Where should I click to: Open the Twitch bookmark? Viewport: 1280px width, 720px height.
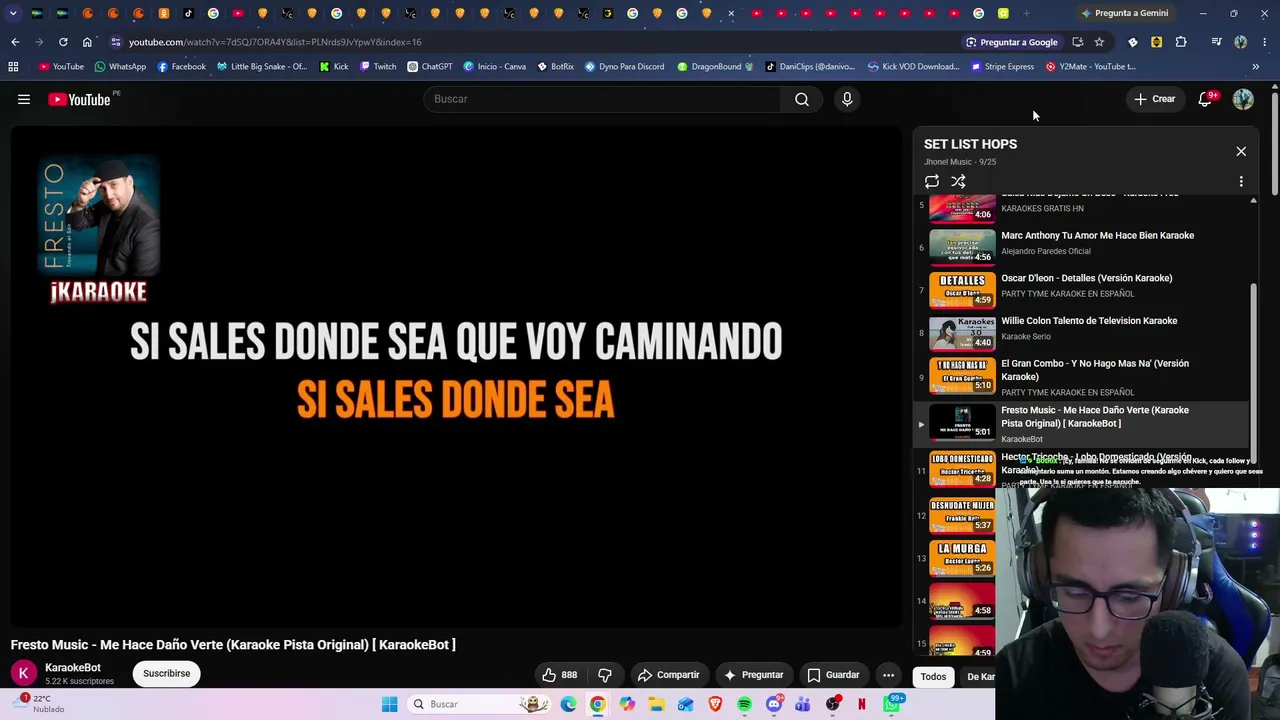pyautogui.click(x=378, y=67)
